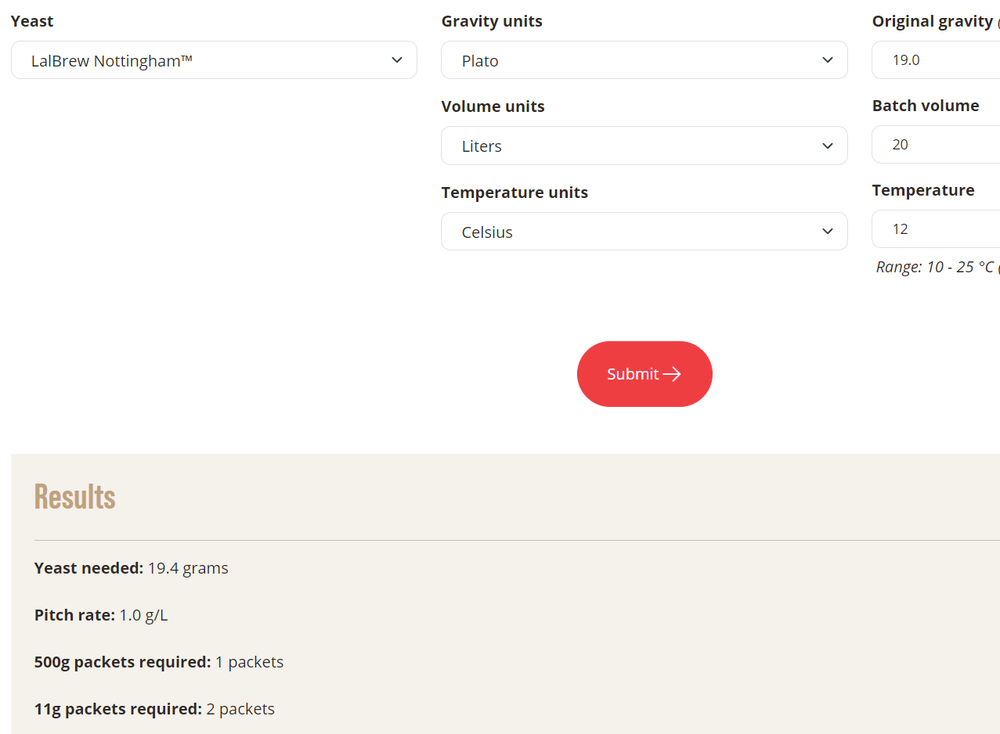
Task: Click the Batch volume label
Action: pos(925,106)
